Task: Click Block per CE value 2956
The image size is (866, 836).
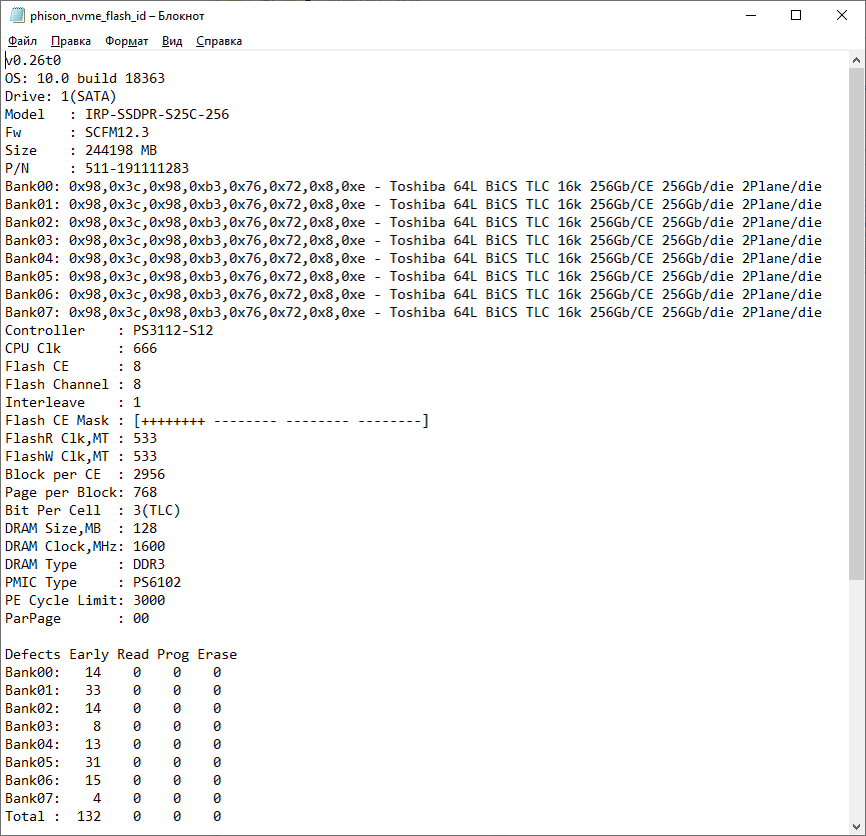Action: (x=149, y=474)
